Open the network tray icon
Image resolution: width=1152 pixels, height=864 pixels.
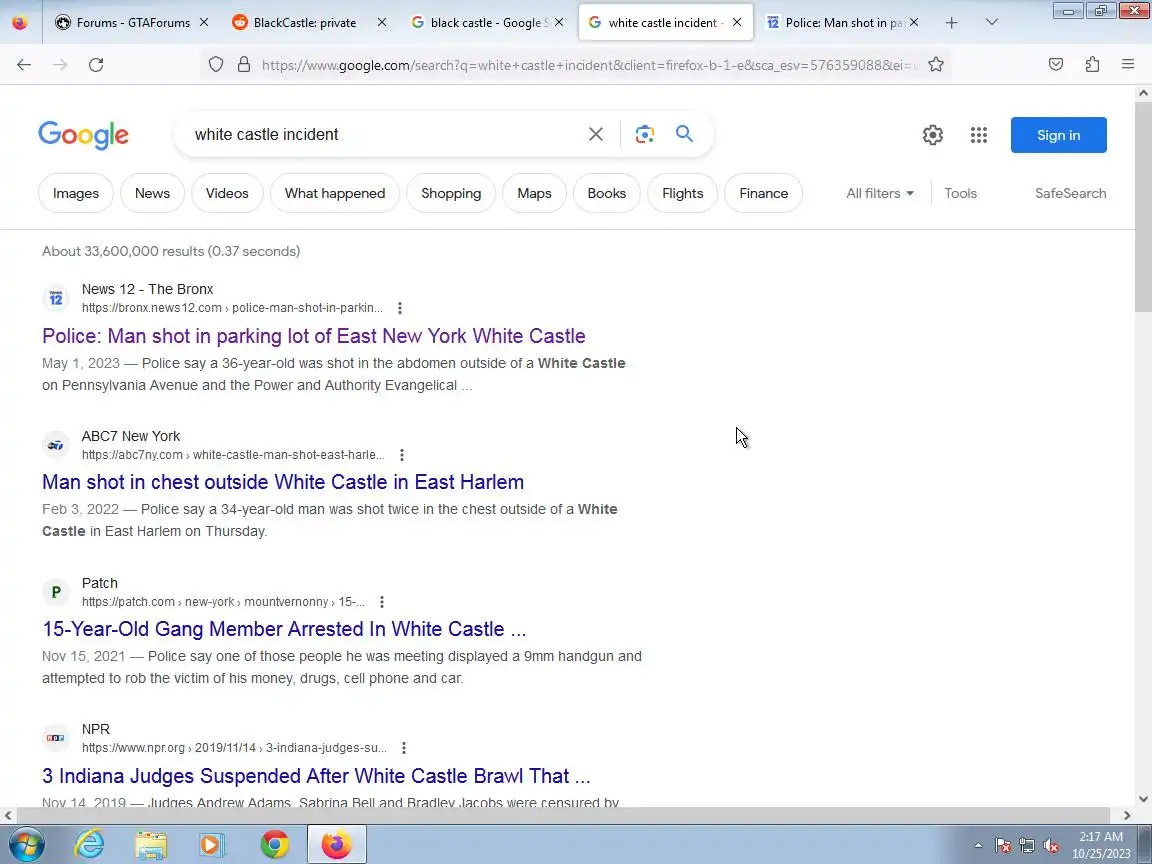pos(1027,846)
